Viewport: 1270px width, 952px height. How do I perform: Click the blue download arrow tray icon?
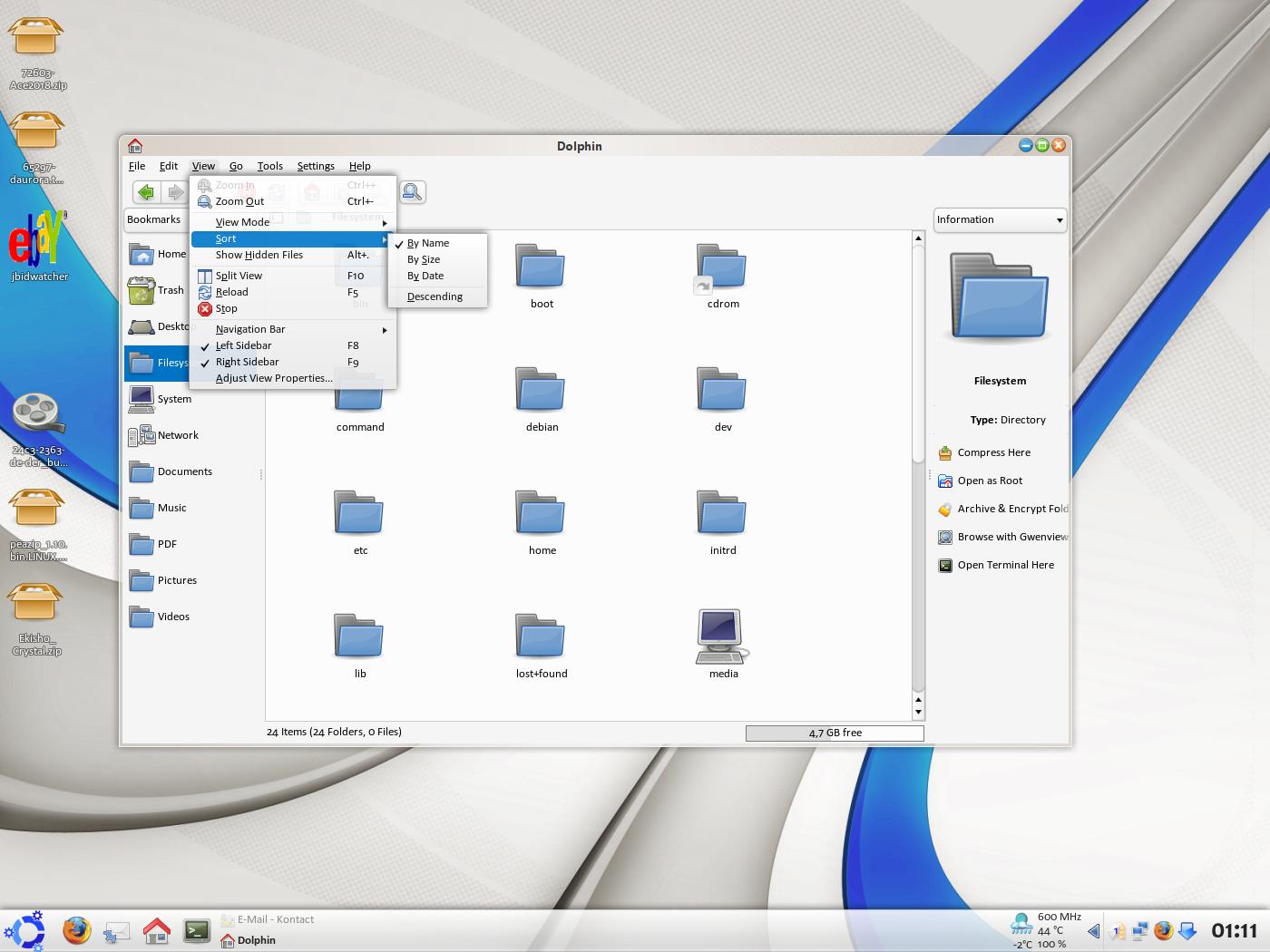pyautogui.click(x=1187, y=931)
